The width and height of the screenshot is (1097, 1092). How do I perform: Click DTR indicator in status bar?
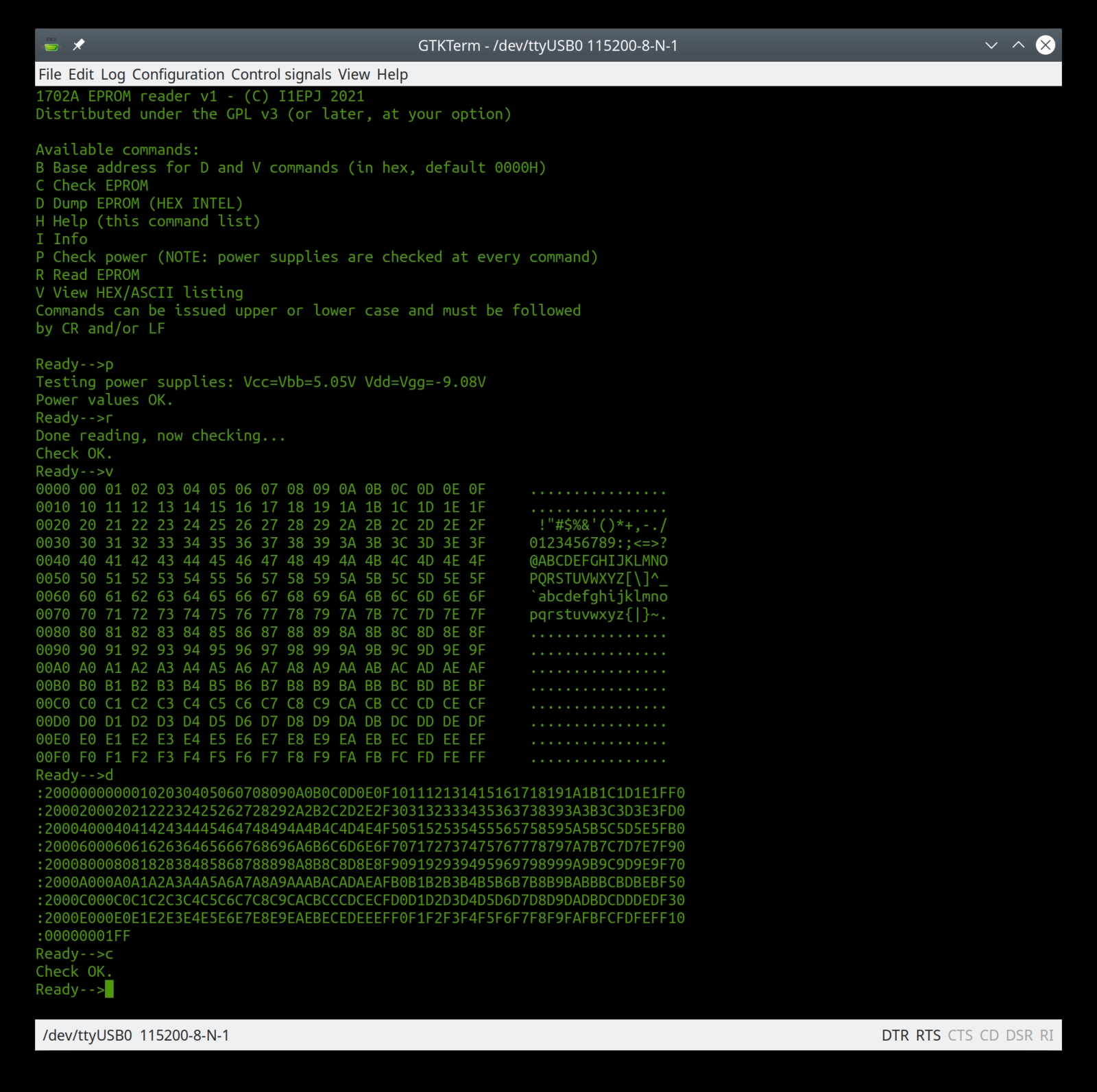coord(895,1035)
